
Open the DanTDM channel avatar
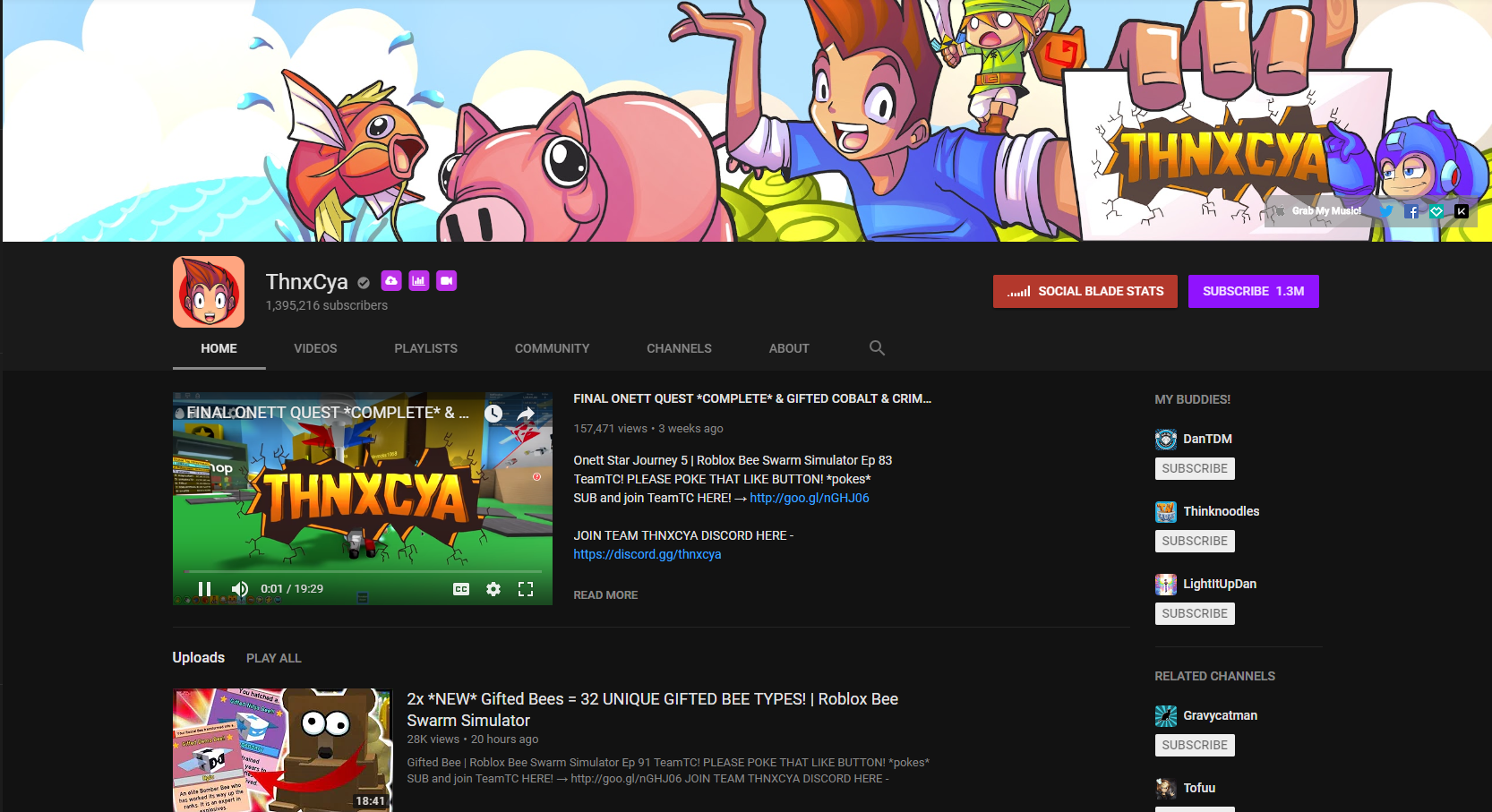[x=1166, y=439]
